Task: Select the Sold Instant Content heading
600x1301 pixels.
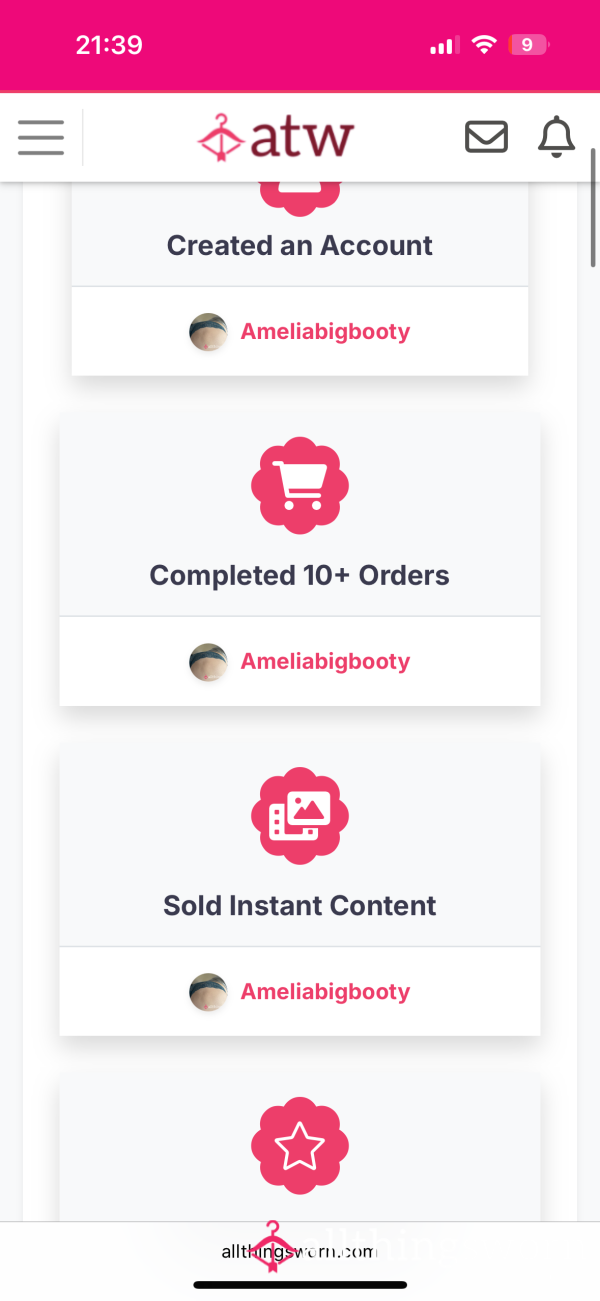Action: point(300,905)
